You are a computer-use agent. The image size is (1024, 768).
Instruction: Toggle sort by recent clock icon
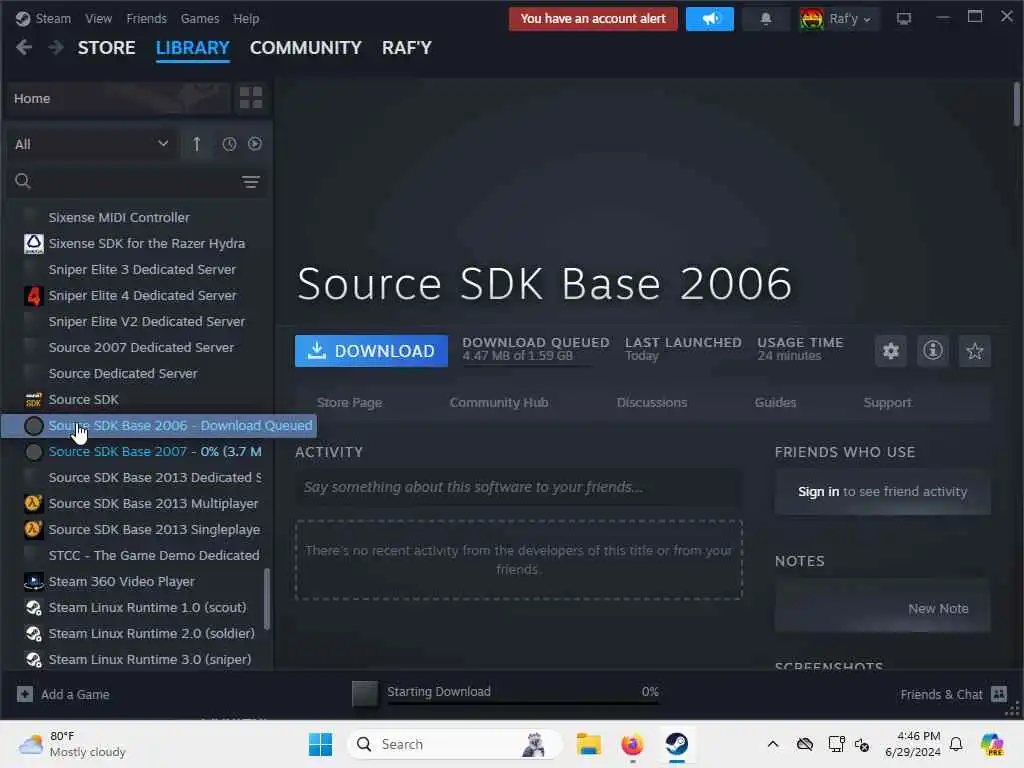point(229,144)
